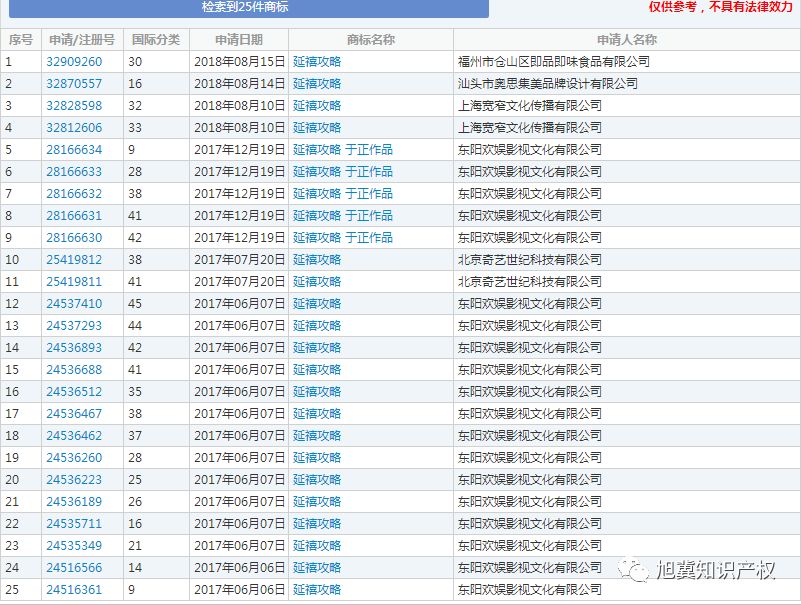
Task: Select applicant 东阳欢娱影视文化有限公司 in row 5
Action: pos(530,150)
